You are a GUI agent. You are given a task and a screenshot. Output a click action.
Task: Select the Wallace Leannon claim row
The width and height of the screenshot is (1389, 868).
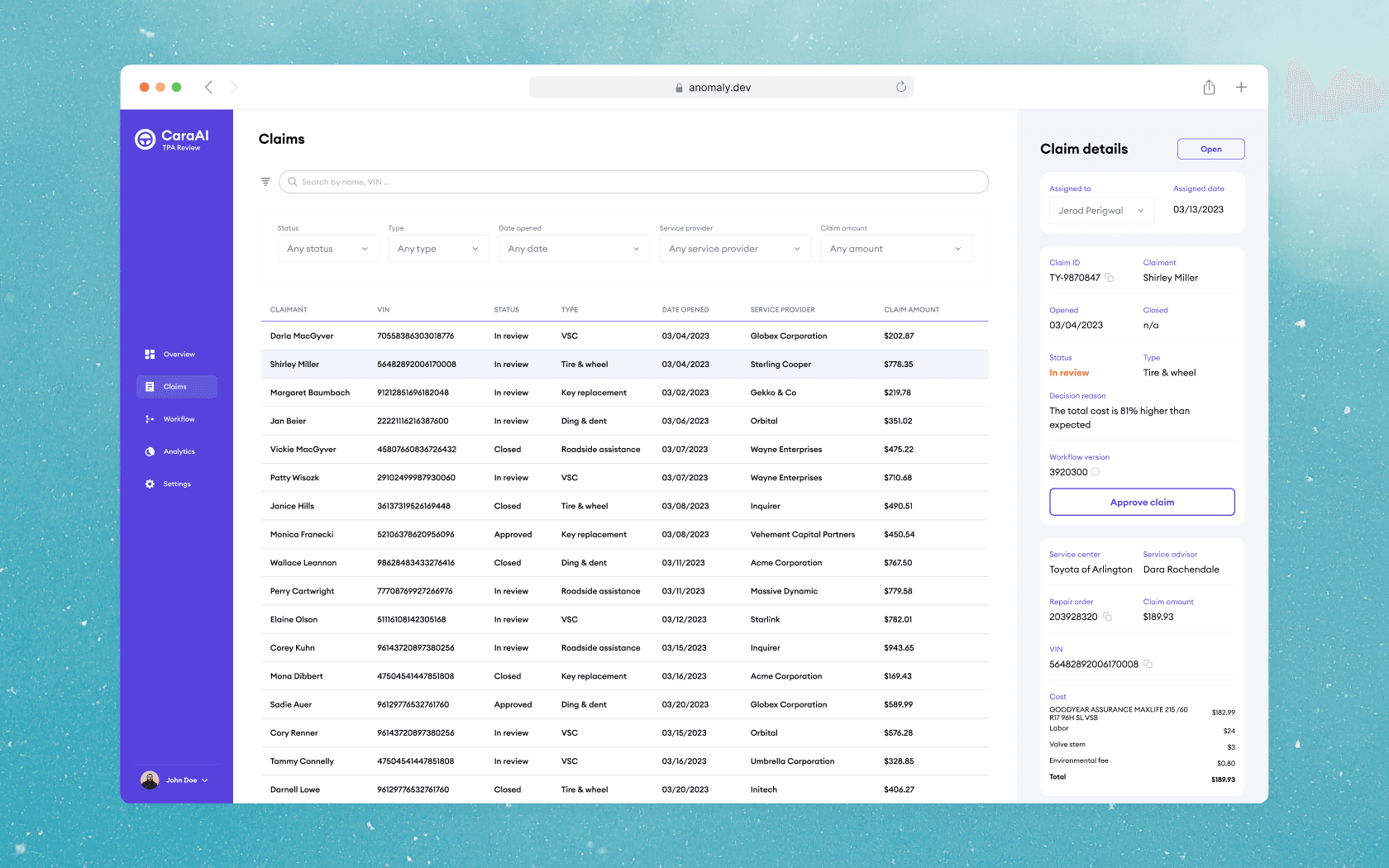click(624, 563)
